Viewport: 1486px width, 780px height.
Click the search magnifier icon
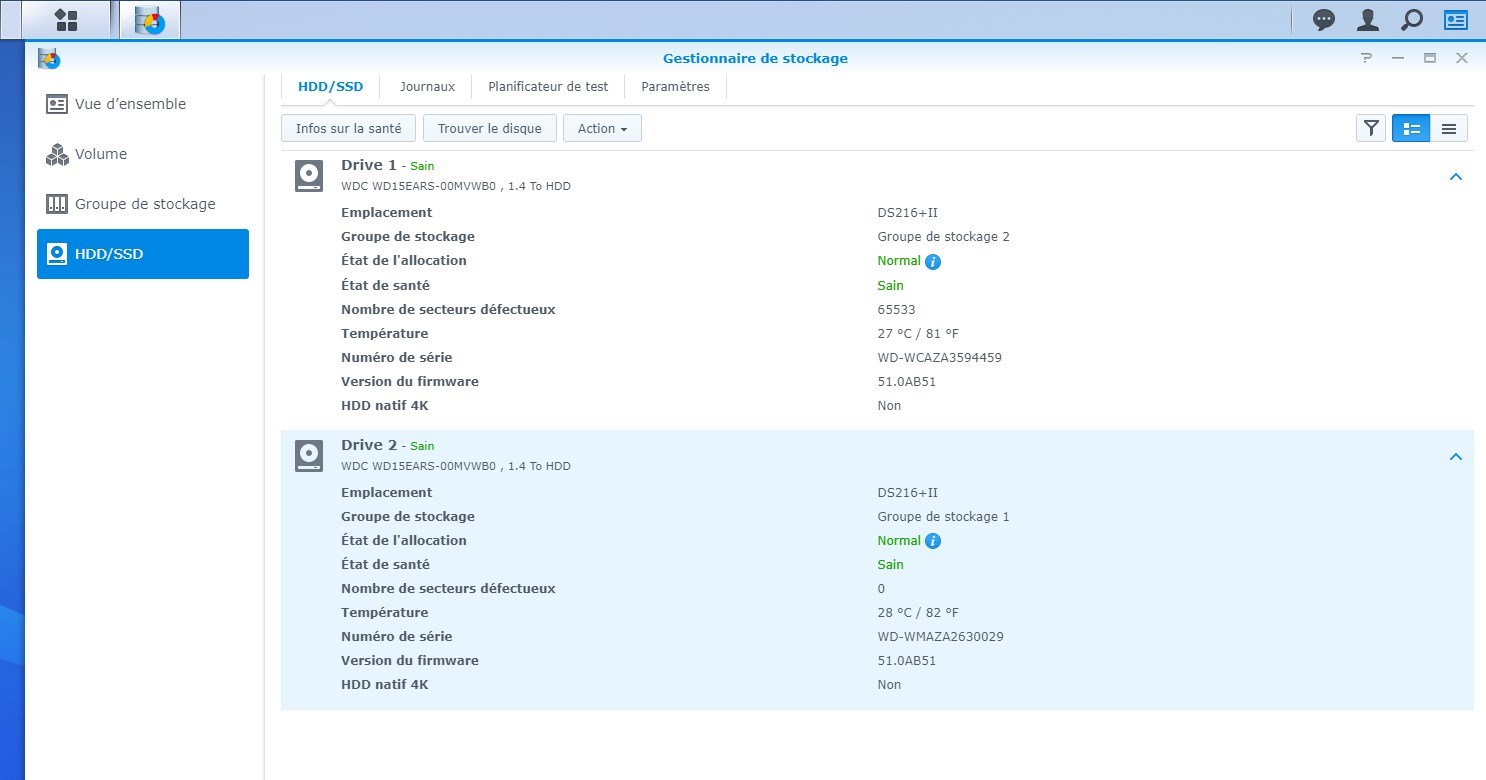[x=1411, y=20]
